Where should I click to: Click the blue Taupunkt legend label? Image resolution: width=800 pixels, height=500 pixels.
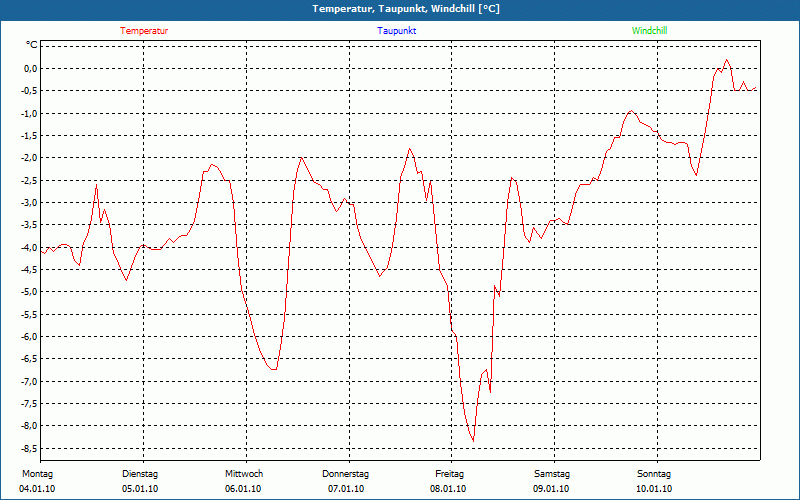click(x=397, y=31)
